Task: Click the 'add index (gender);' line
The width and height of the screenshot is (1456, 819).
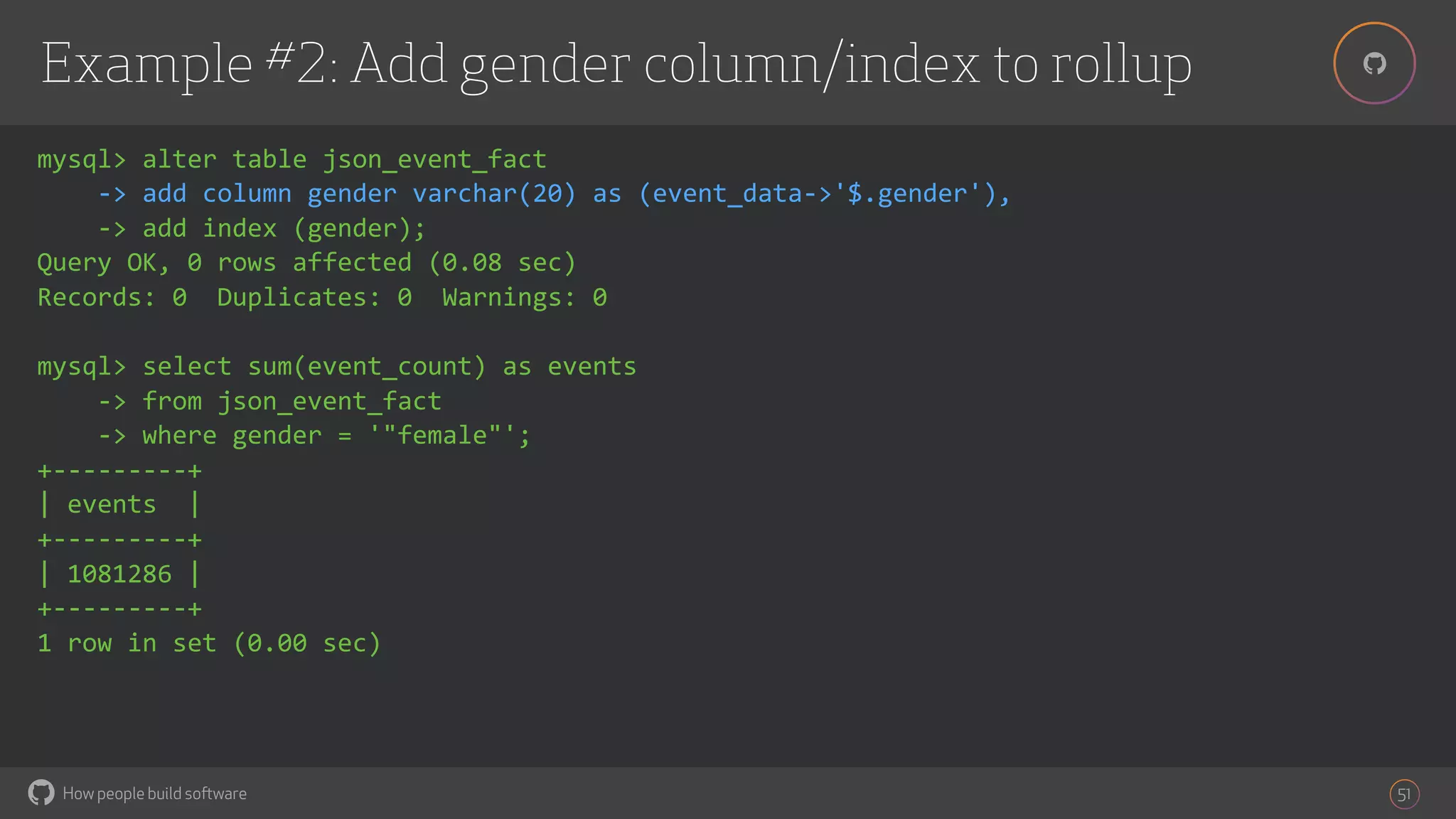Action: coord(262,229)
